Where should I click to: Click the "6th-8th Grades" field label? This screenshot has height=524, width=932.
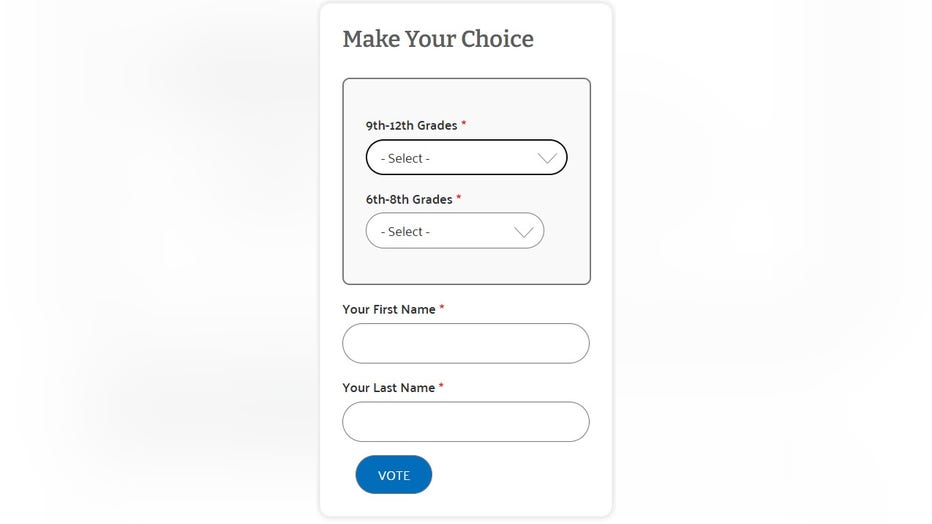408,199
